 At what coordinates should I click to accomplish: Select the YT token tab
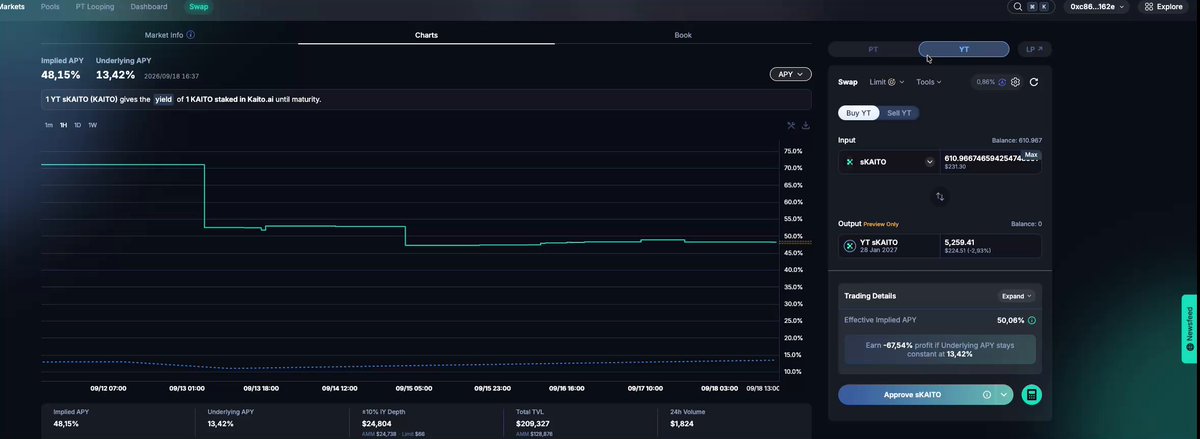[x=964, y=48]
